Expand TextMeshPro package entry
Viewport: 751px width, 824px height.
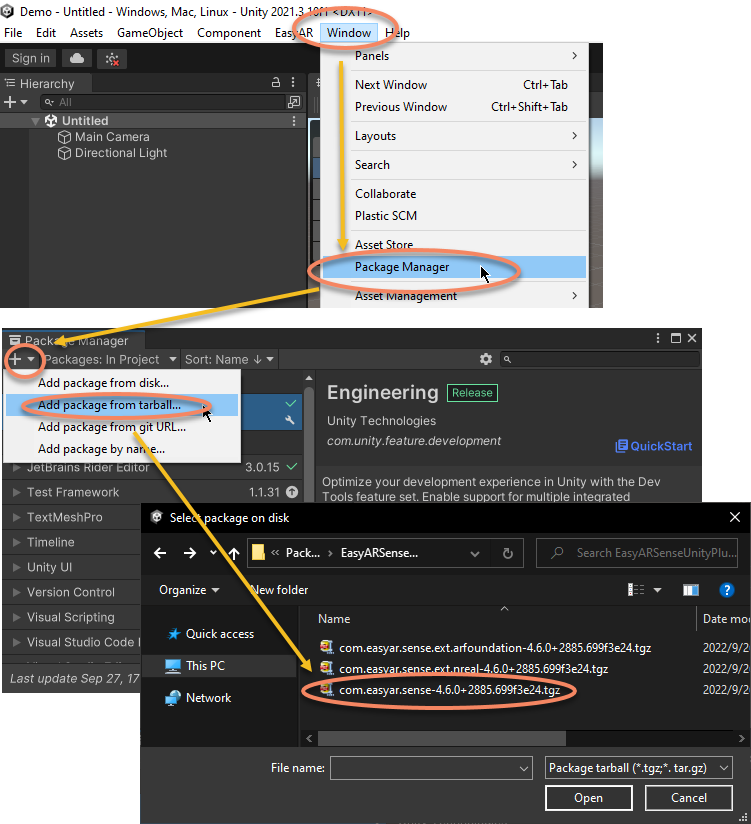pyautogui.click(x=16, y=517)
